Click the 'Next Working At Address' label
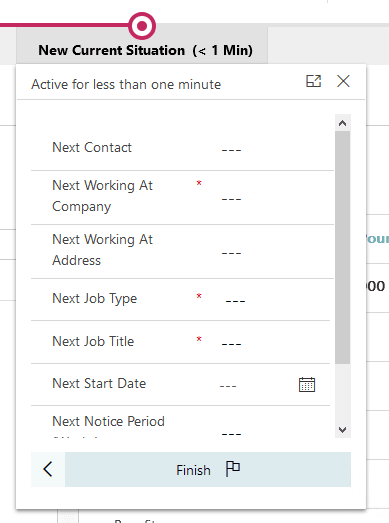The width and height of the screenshot is (389, 523). click(x=102, y=250)
